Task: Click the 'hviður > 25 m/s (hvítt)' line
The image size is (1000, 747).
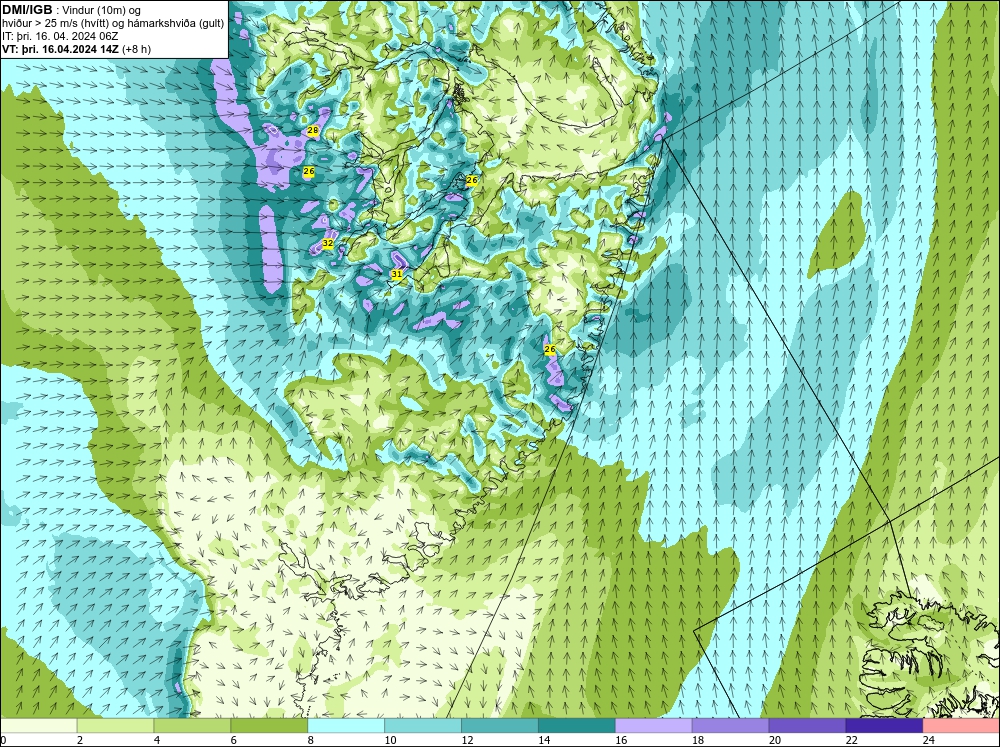Action: 55,24
